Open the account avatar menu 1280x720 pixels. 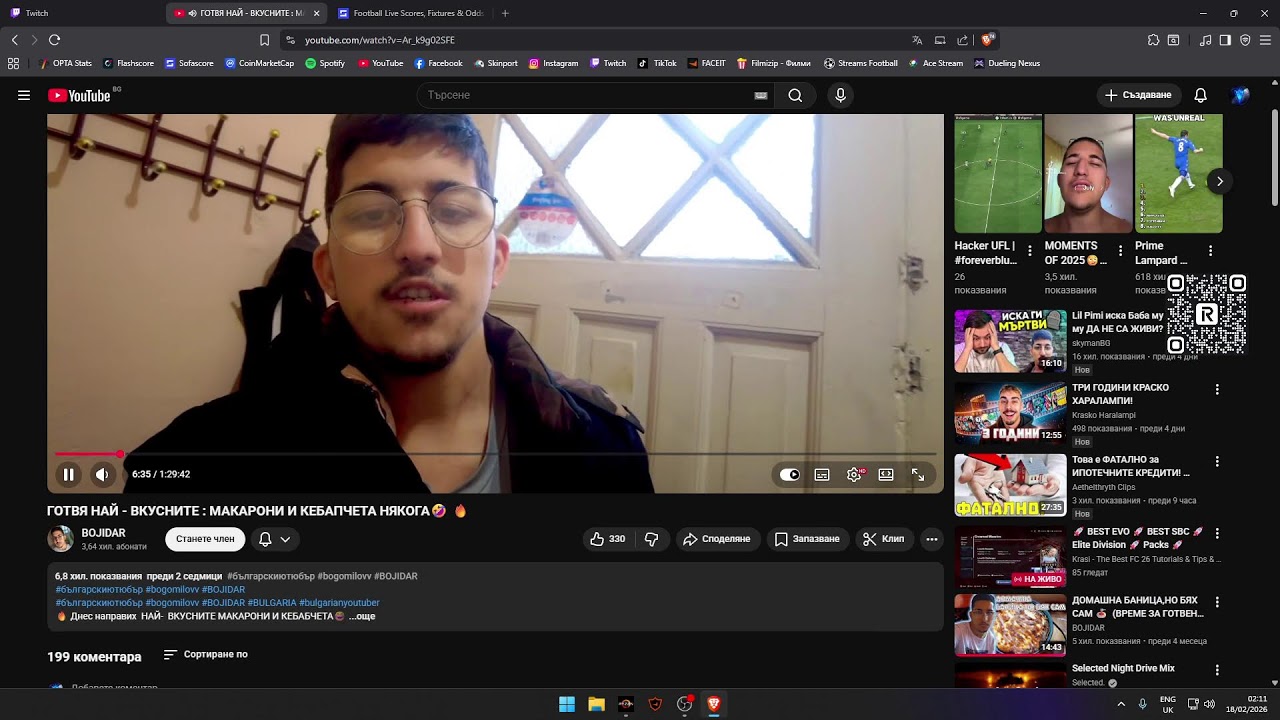[1241, 95]
